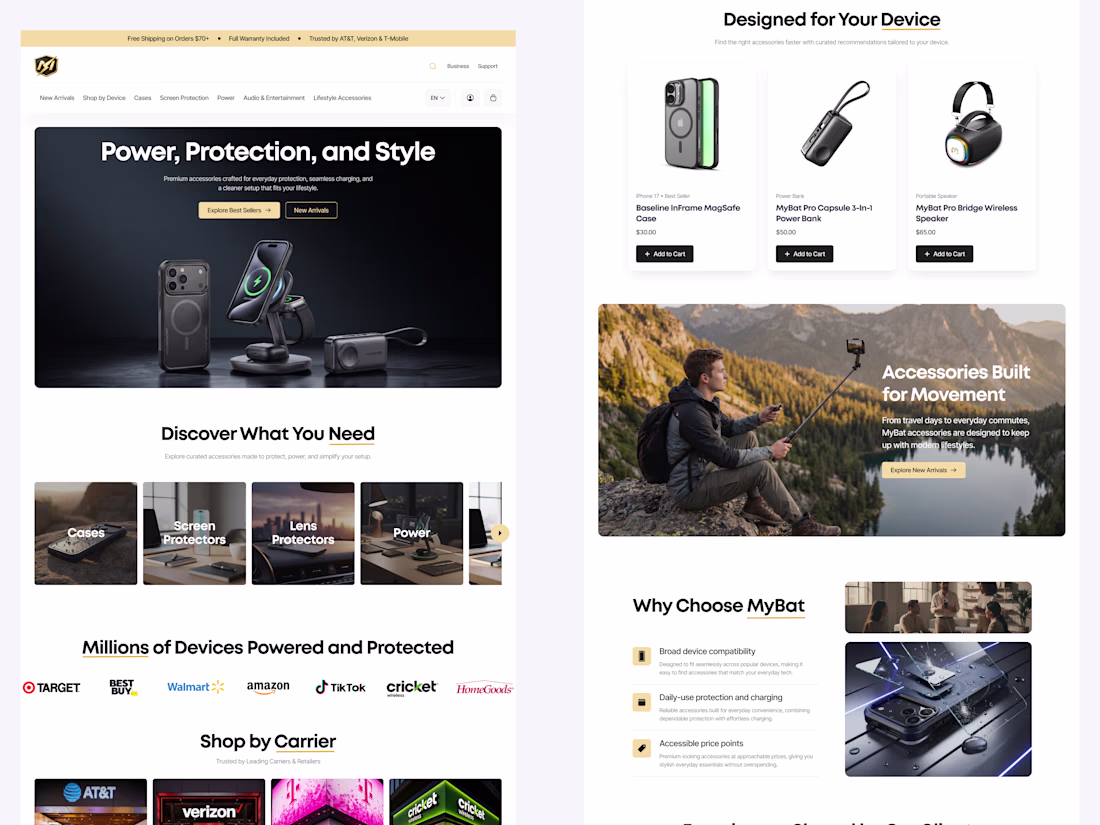Click the Accessible price points icon
Screen dimensions: 1100x825
[x=642, y=749]
